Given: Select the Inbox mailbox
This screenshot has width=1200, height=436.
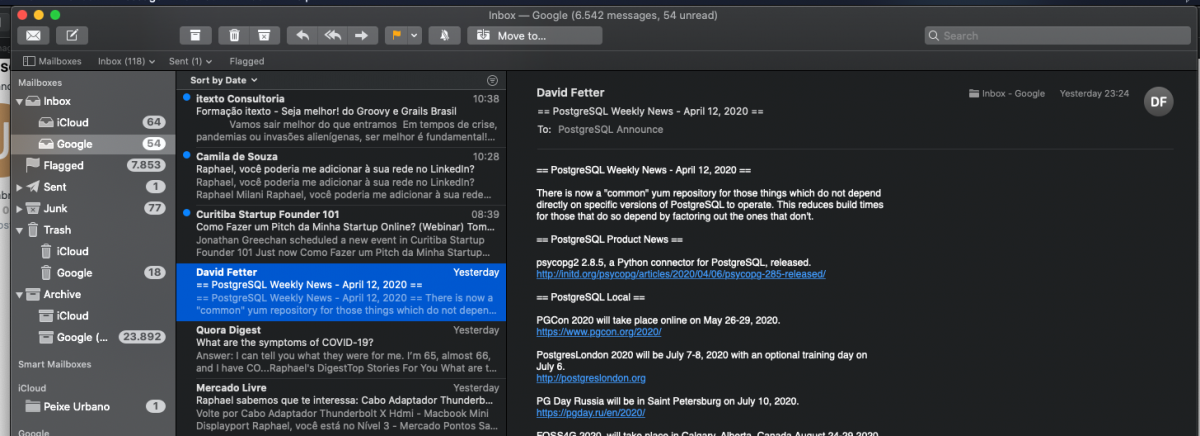Looking at the screenshot, I should (x=92, y=102).
